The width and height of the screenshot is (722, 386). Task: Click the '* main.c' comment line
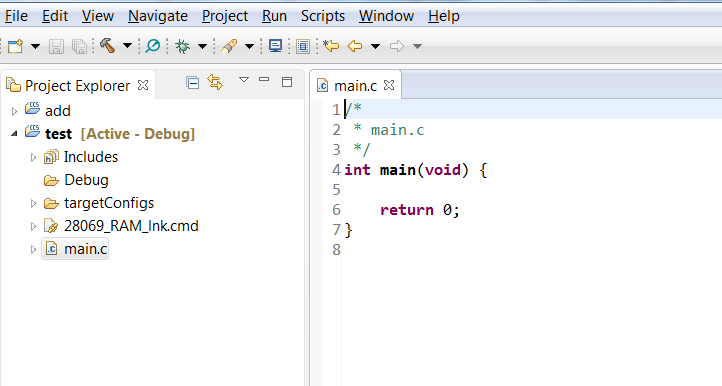pyautogui.click(x=389, y=130)
